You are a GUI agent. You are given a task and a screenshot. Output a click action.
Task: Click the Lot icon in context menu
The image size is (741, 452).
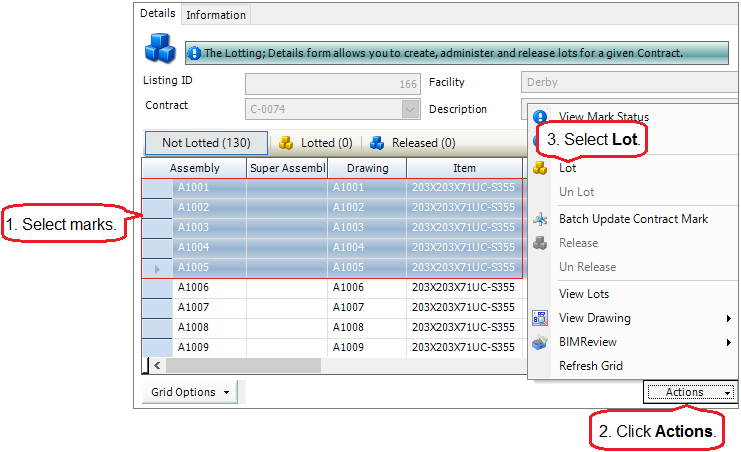540,169
